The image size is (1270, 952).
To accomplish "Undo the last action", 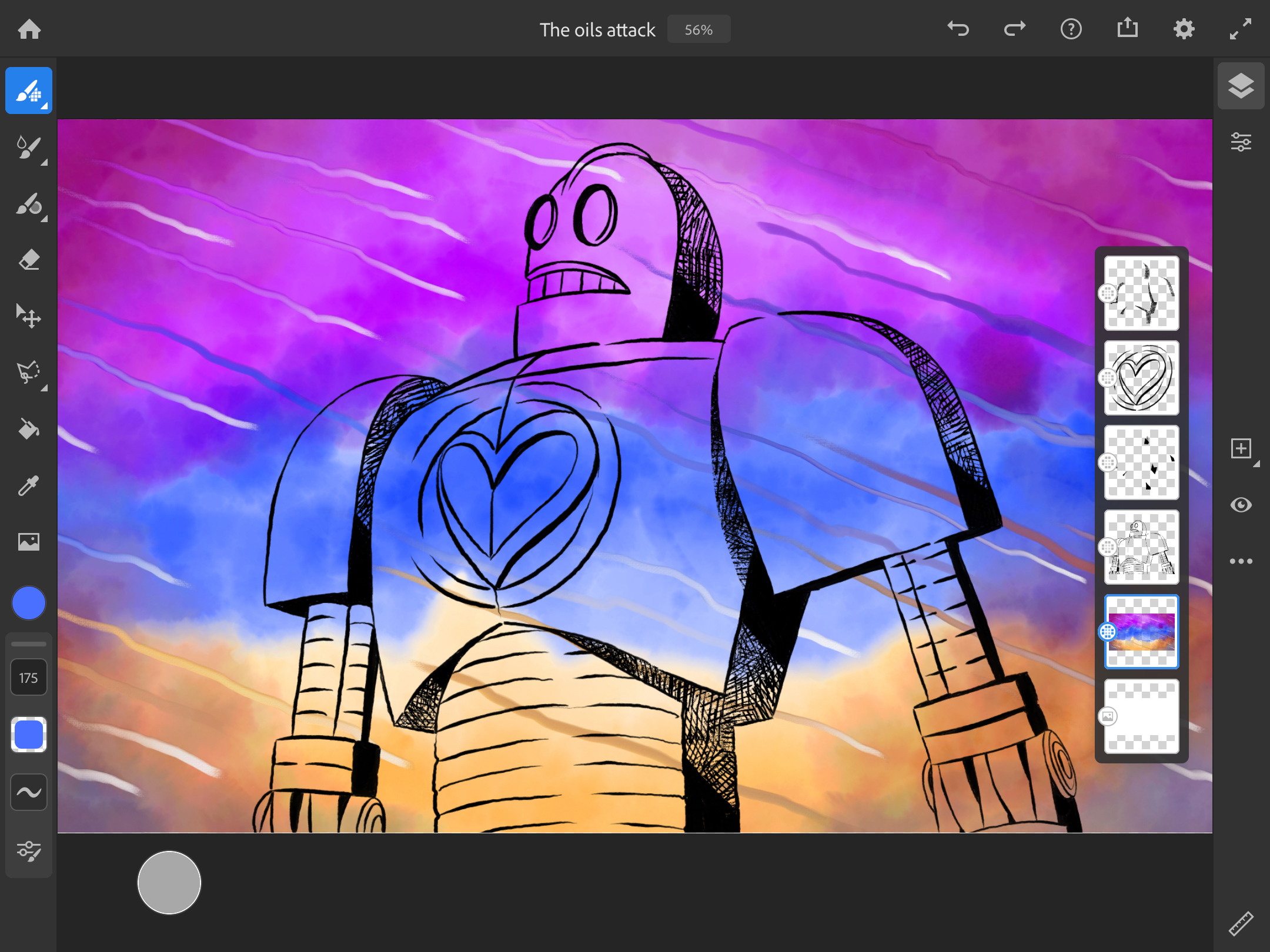I will point(957,28).
